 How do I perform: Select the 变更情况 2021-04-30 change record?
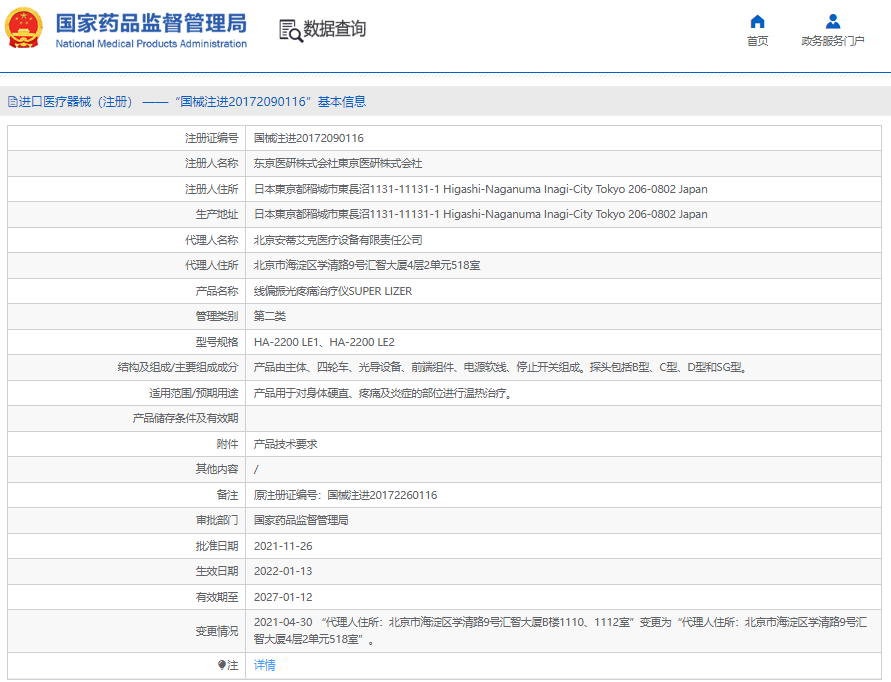(560, 631)
